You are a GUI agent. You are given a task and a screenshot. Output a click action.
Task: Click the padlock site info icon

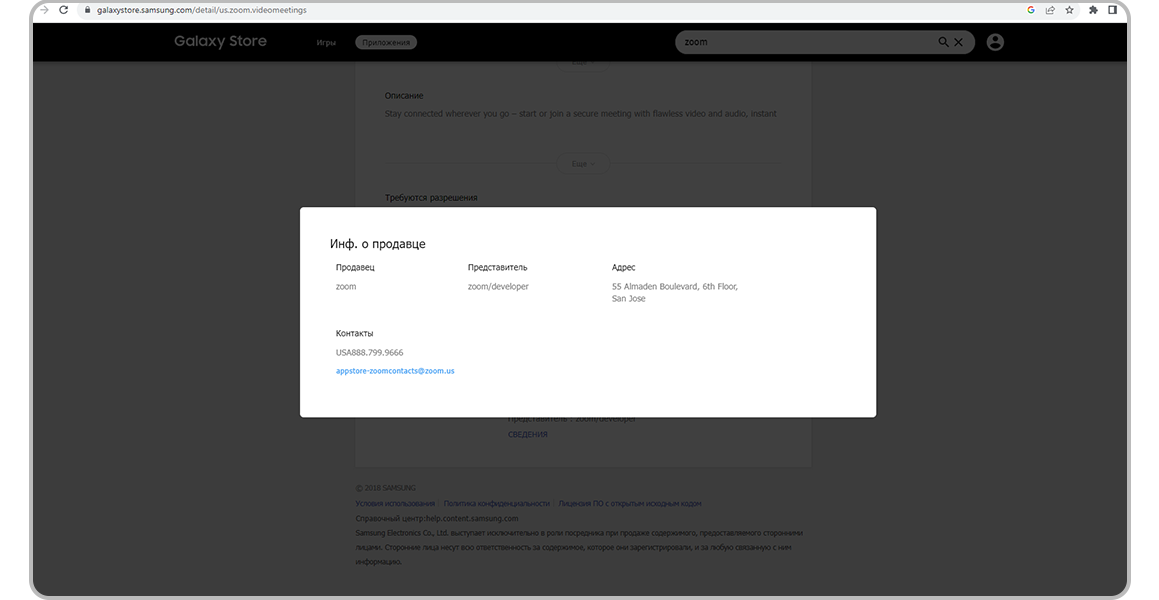click(x=87, y=10)
